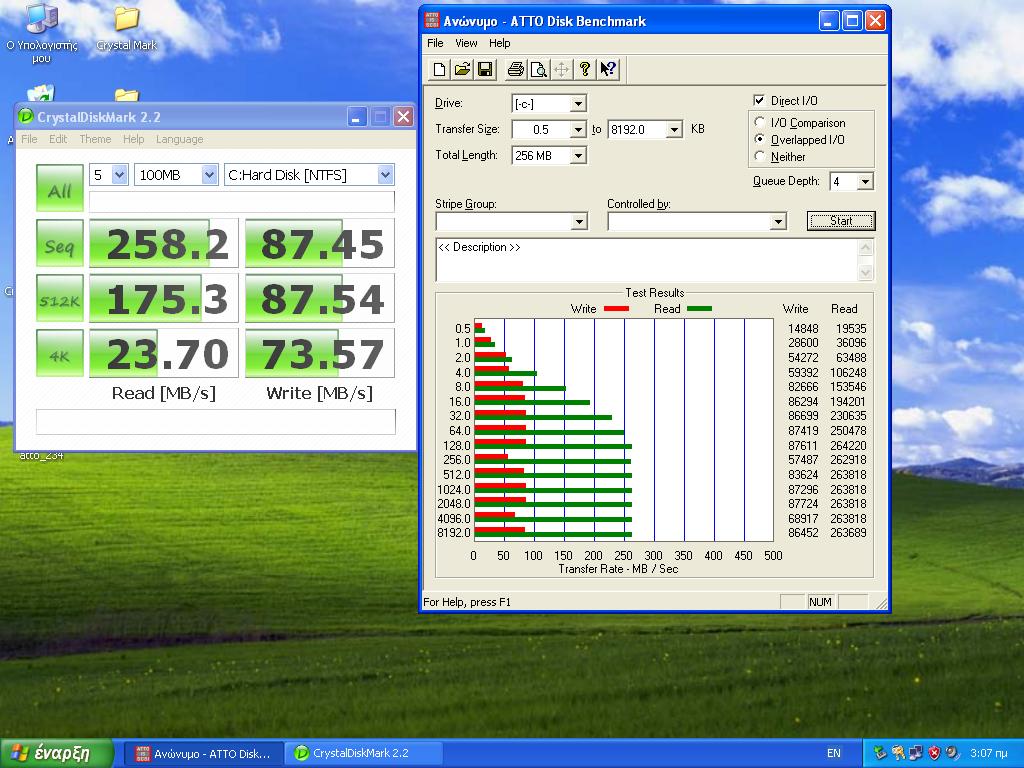
Task: Click the Start button in ATTO
Action: 841,221
